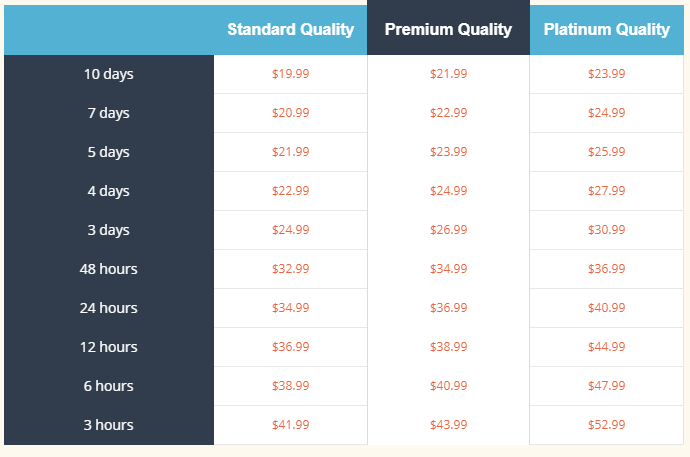Choose the $43.99 Premium 3-hour price
Image resolution: width=690 pixels, height=457 pixels.
point(448,425)
